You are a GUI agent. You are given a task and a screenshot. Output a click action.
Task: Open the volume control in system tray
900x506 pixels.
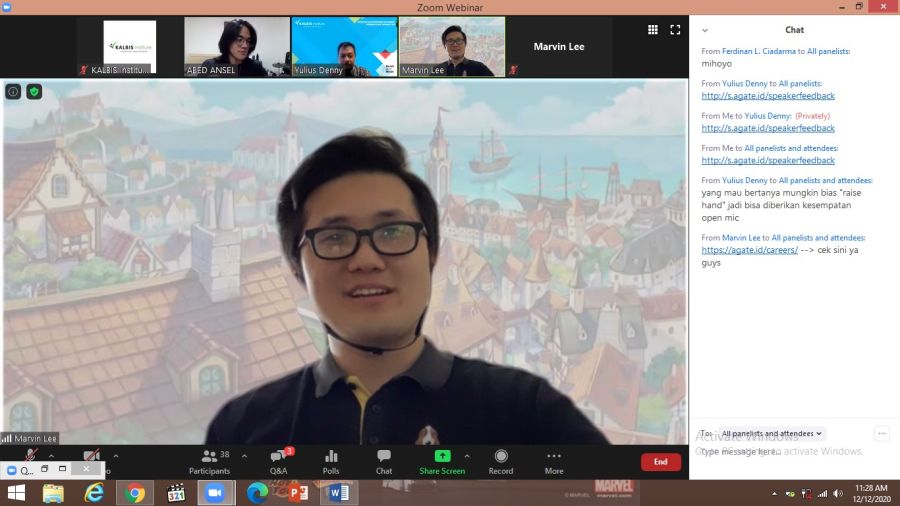(x=839, y=493)
